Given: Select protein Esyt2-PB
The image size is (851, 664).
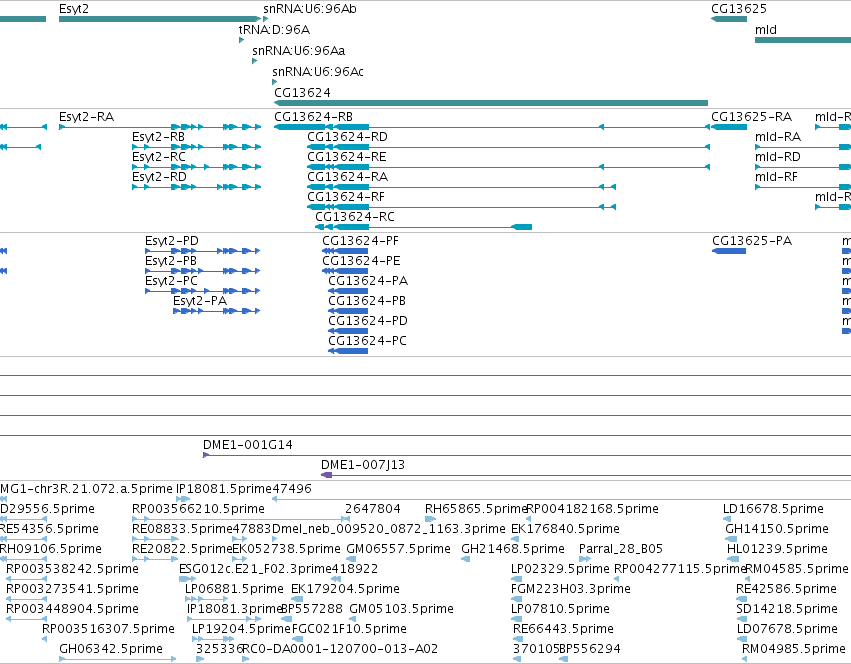Looking at the screenshot, I should pos(202,271).
